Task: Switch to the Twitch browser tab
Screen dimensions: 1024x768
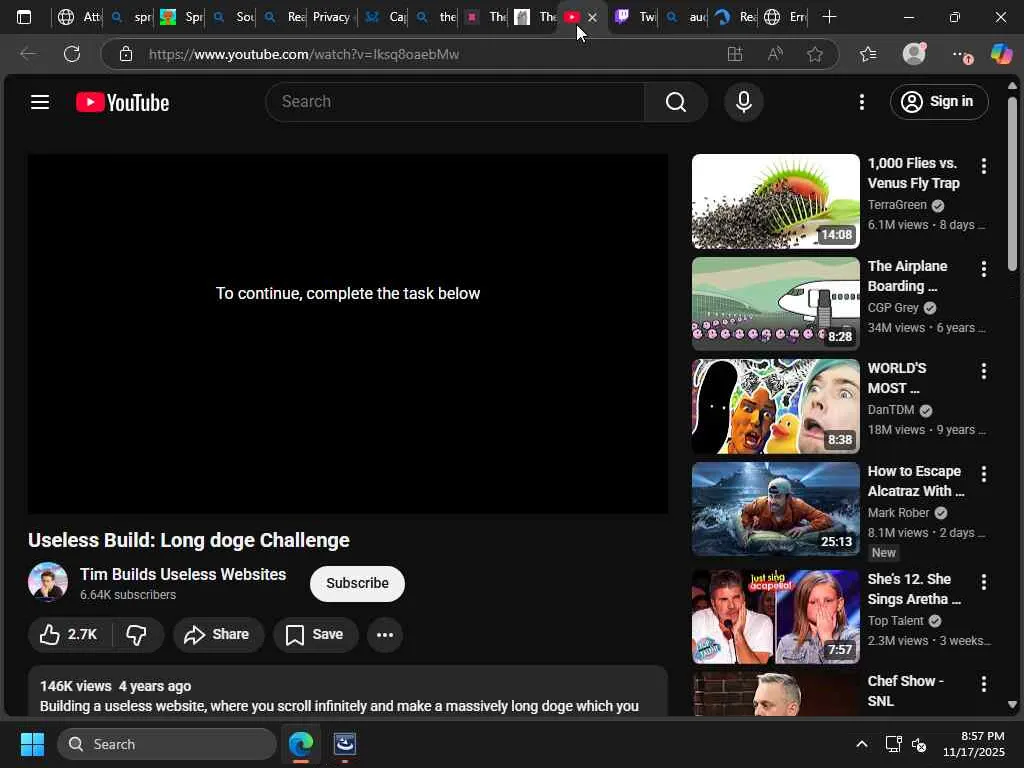Action: point(634,17)
